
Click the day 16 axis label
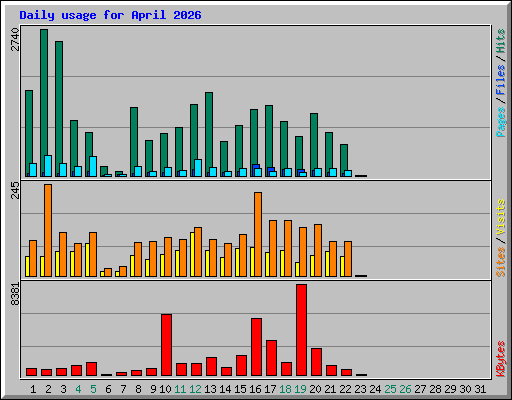tap(255, 389)
